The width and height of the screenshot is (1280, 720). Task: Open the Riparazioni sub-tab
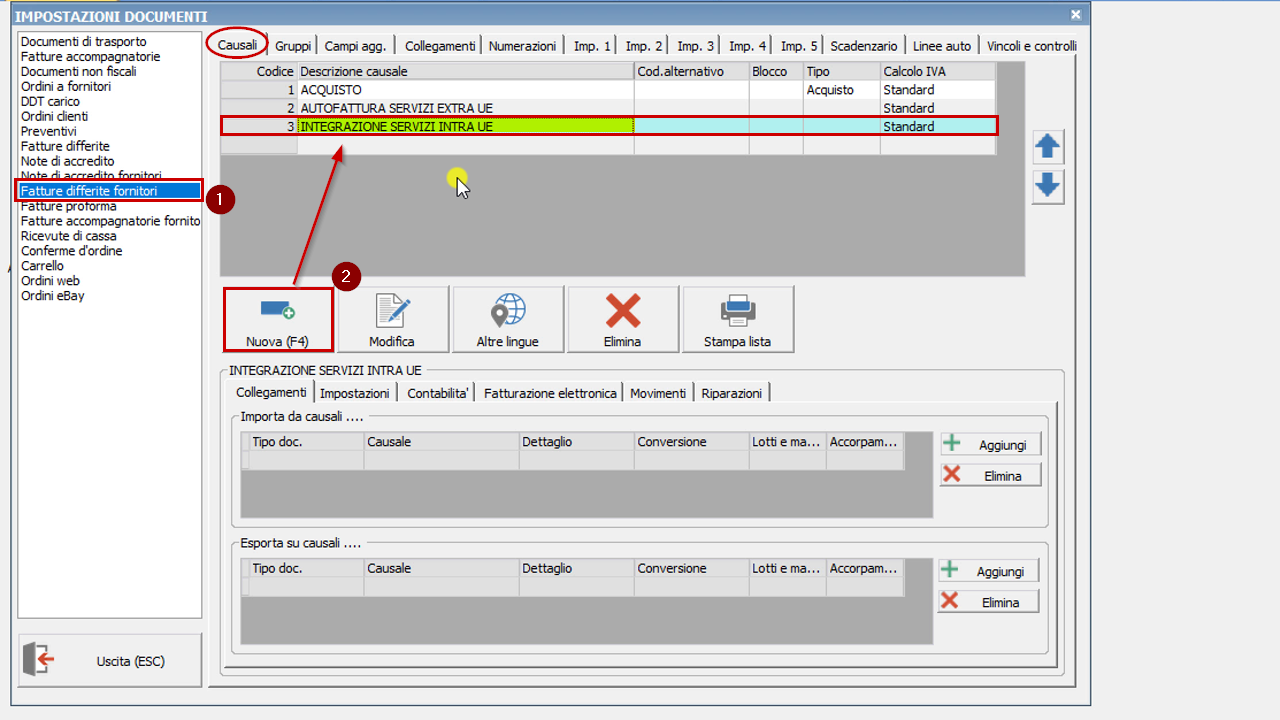(731, 394)
